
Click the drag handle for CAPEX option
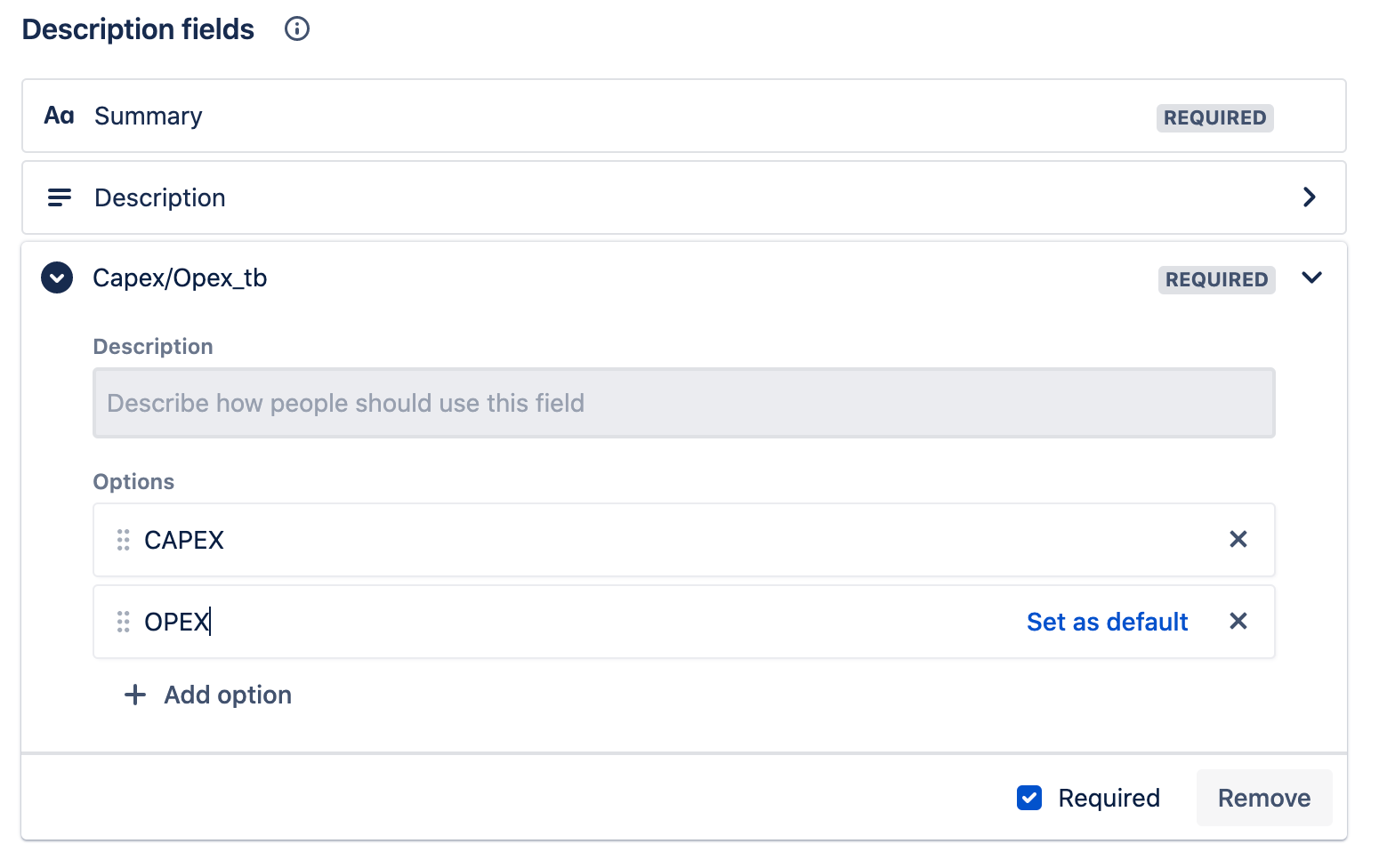(x=124, y=540)
